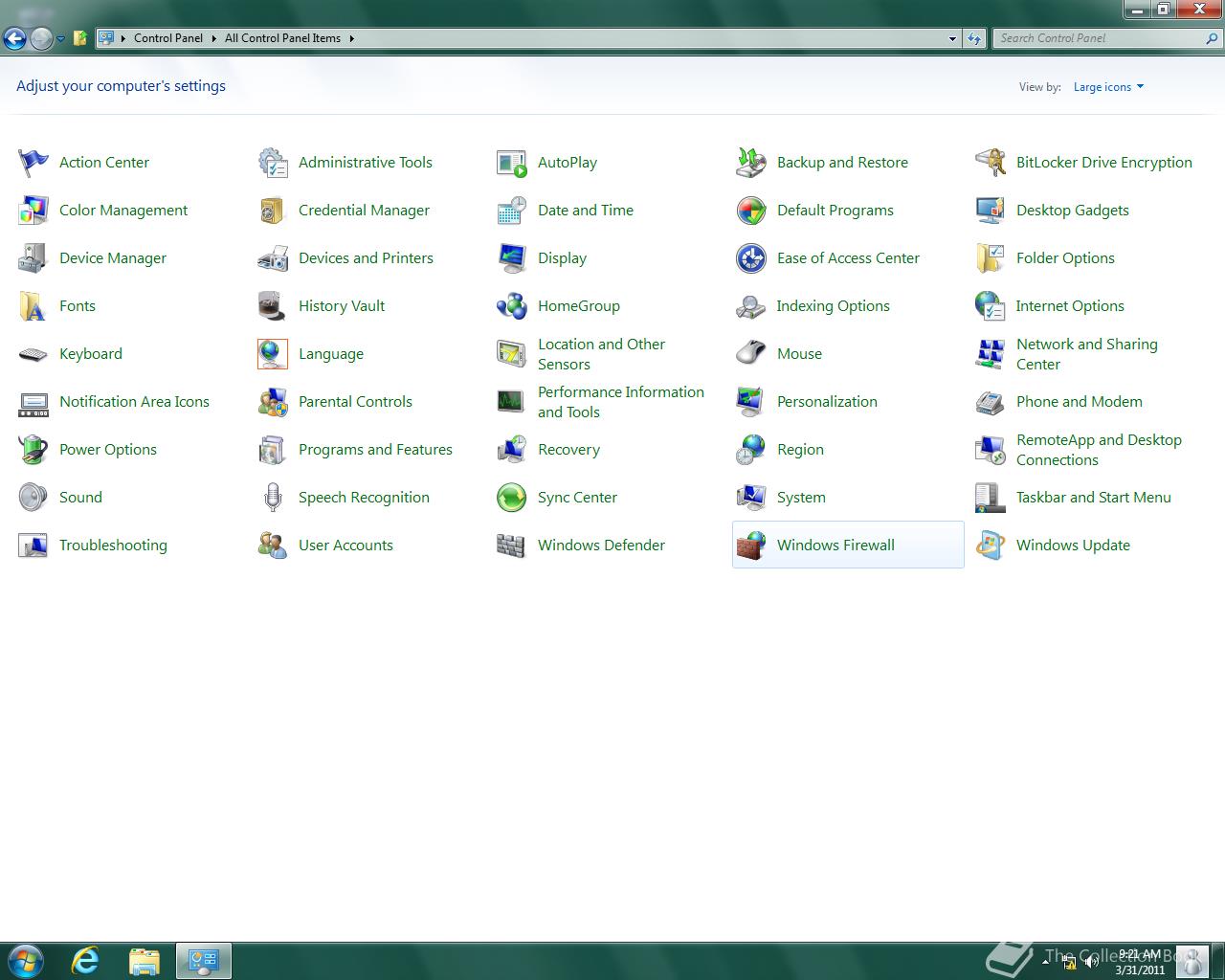Click the Back navigation button

click(14, 38)
